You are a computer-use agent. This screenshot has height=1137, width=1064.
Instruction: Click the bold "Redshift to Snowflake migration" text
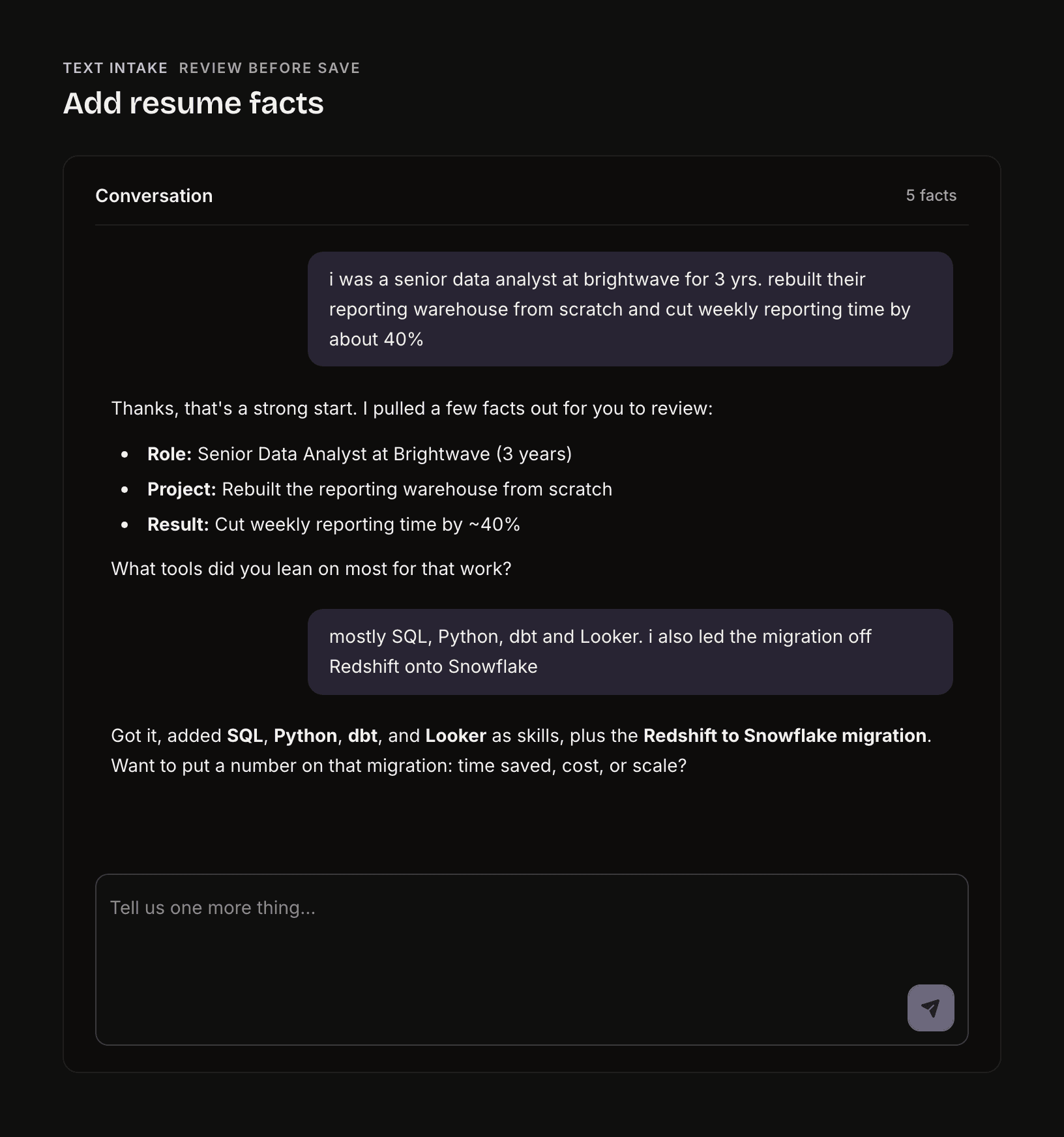785,735
